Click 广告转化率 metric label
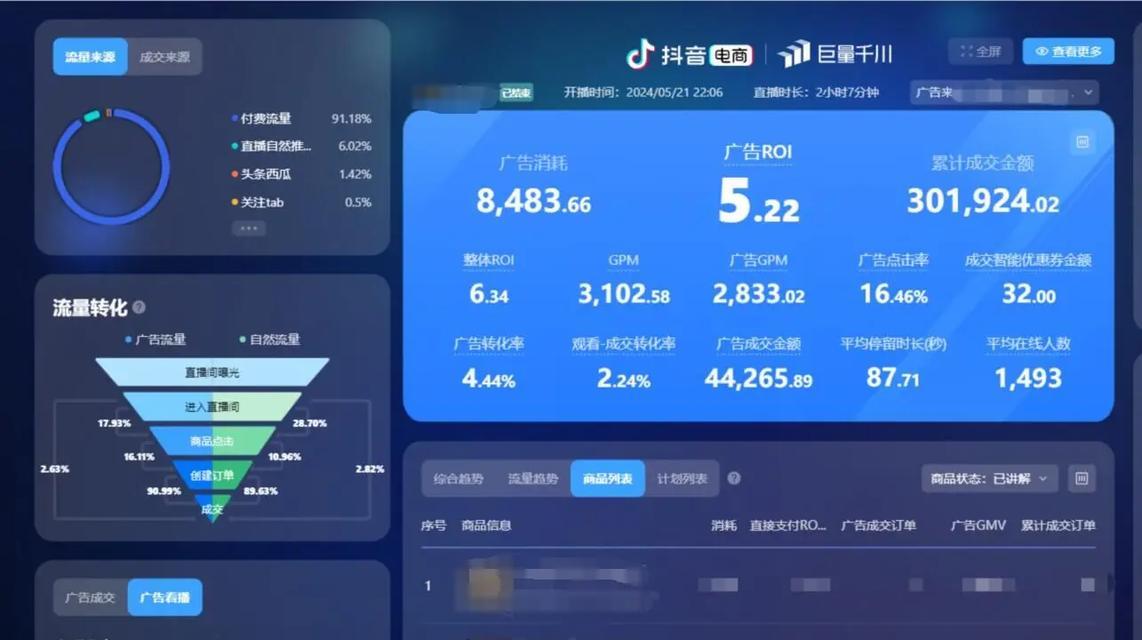The width and height of the screenshot is (1142, 640). (489, 344)
